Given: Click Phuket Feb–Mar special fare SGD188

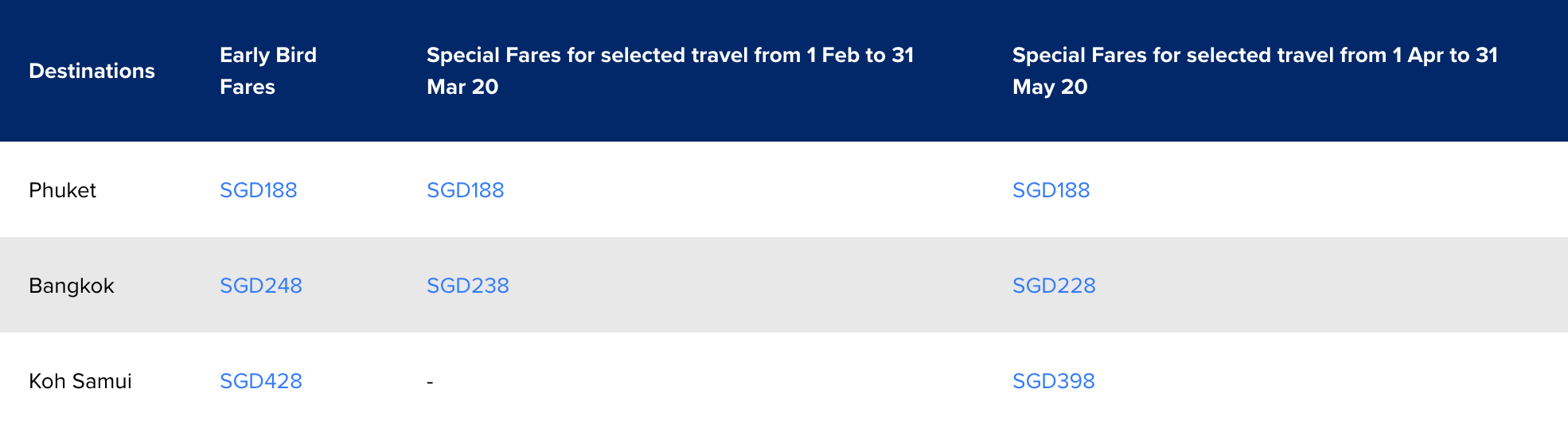Looking at the screenshot, I should 465,190.
